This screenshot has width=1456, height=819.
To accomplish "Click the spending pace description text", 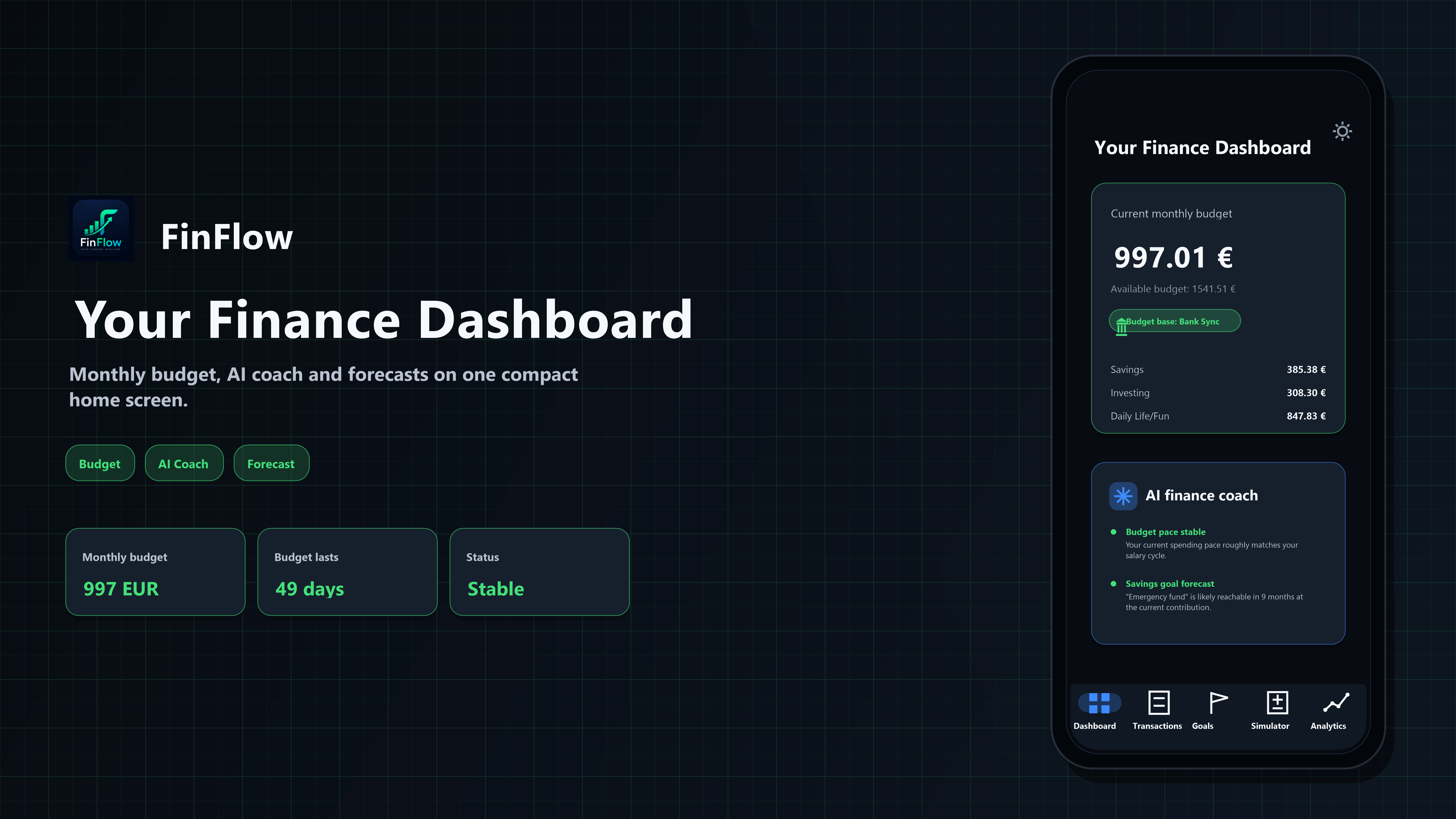I will click(x=1211, y=550).
